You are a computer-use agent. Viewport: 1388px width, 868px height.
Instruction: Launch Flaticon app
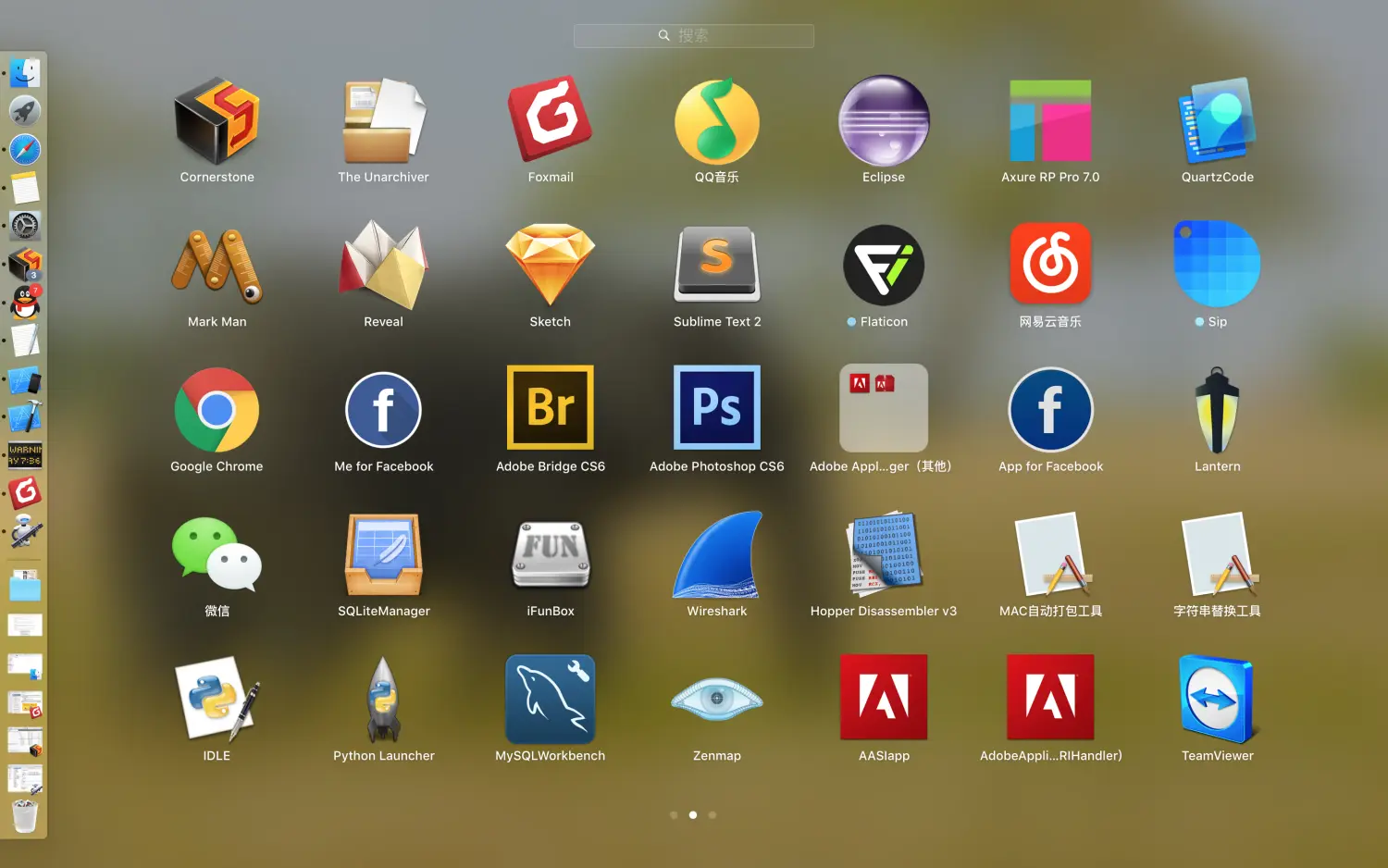point(884,266)
